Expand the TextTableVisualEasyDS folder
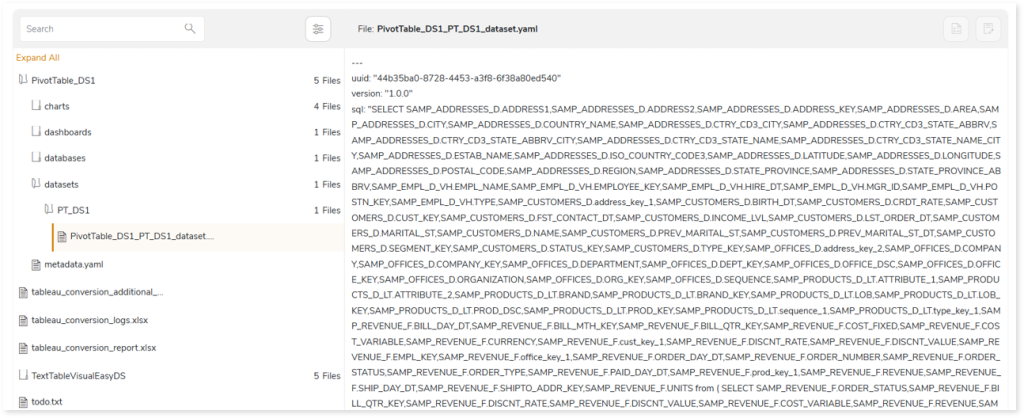 tap(23, 375)
